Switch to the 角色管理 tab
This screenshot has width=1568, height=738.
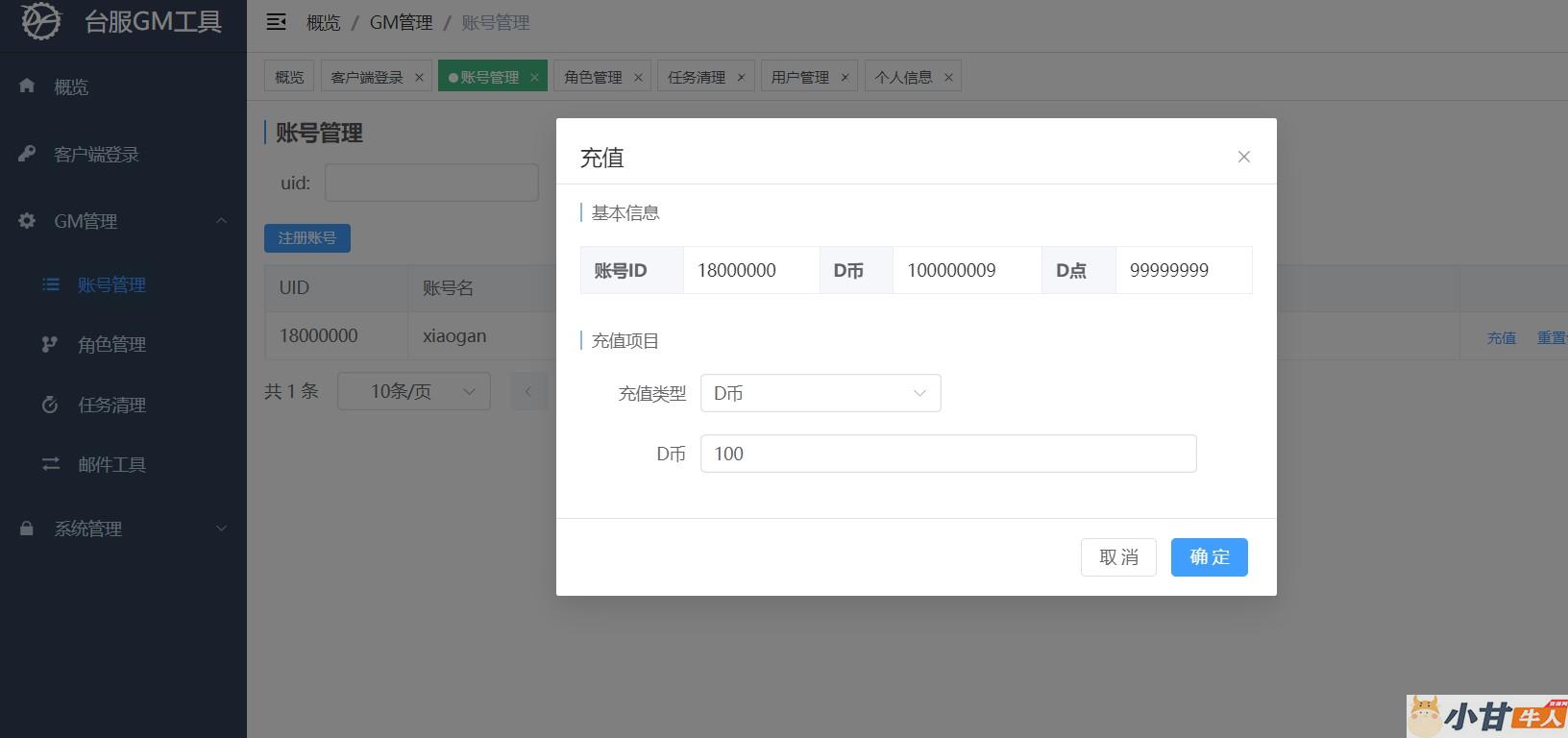click(x=593, y=77)
